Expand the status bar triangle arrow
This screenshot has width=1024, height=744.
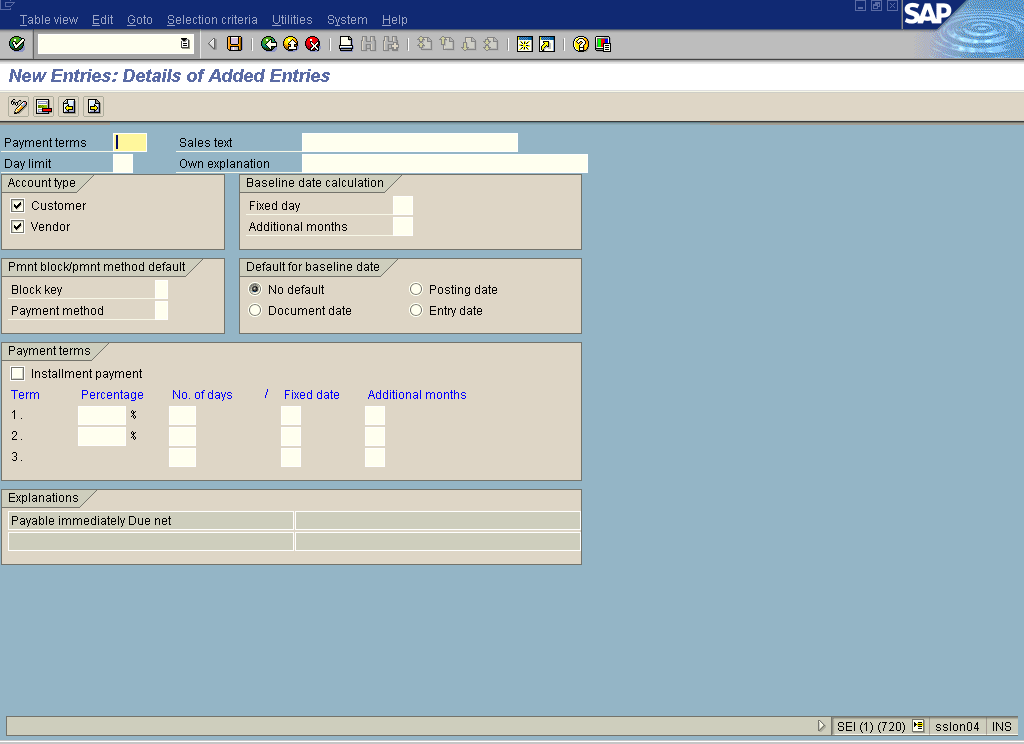[x=821, y=727]
